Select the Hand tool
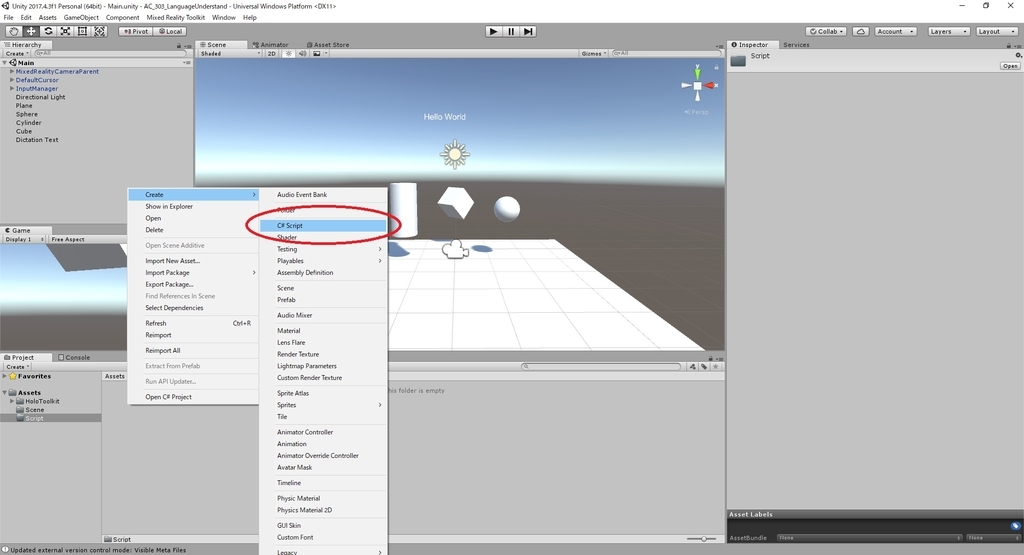This screenshot has width=1024, height=555. coord(13,31)
